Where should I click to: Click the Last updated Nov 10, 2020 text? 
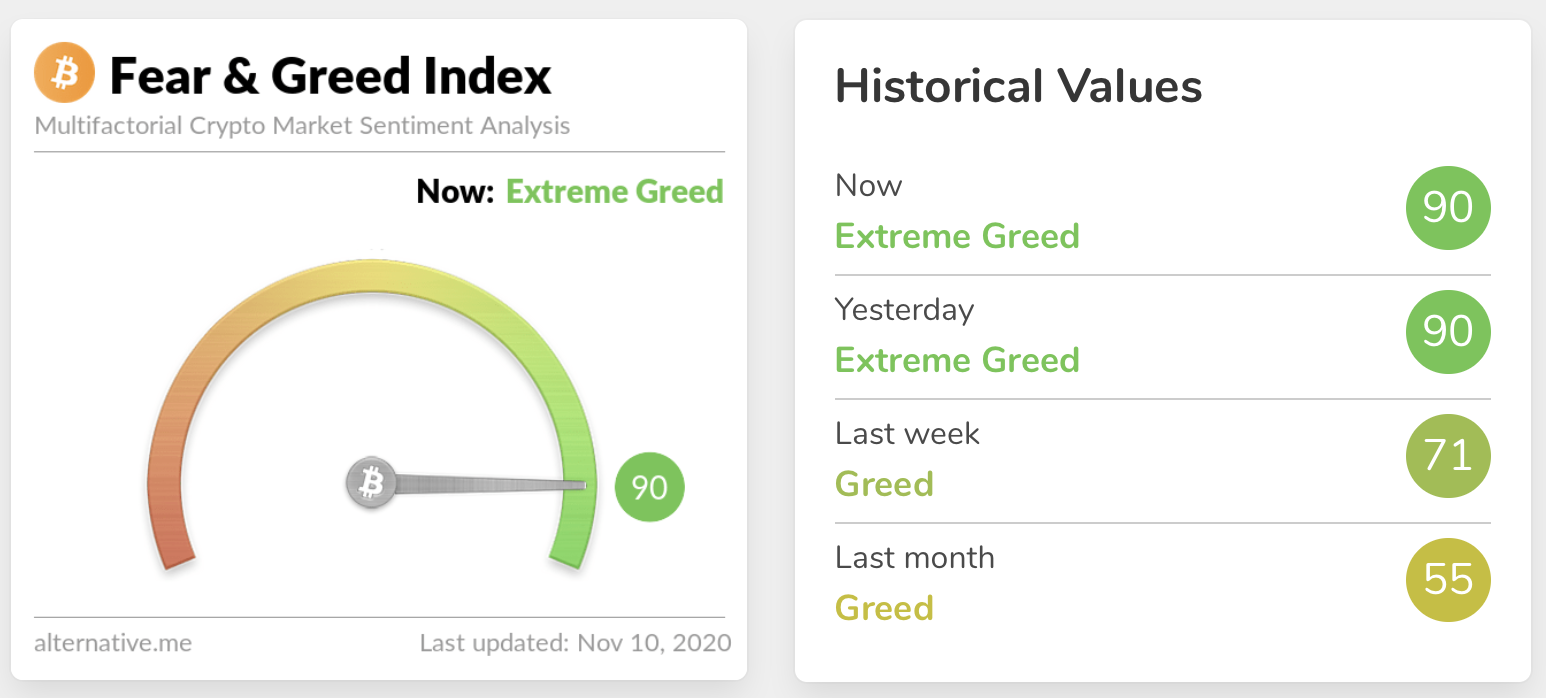click(x=575, y=642)
